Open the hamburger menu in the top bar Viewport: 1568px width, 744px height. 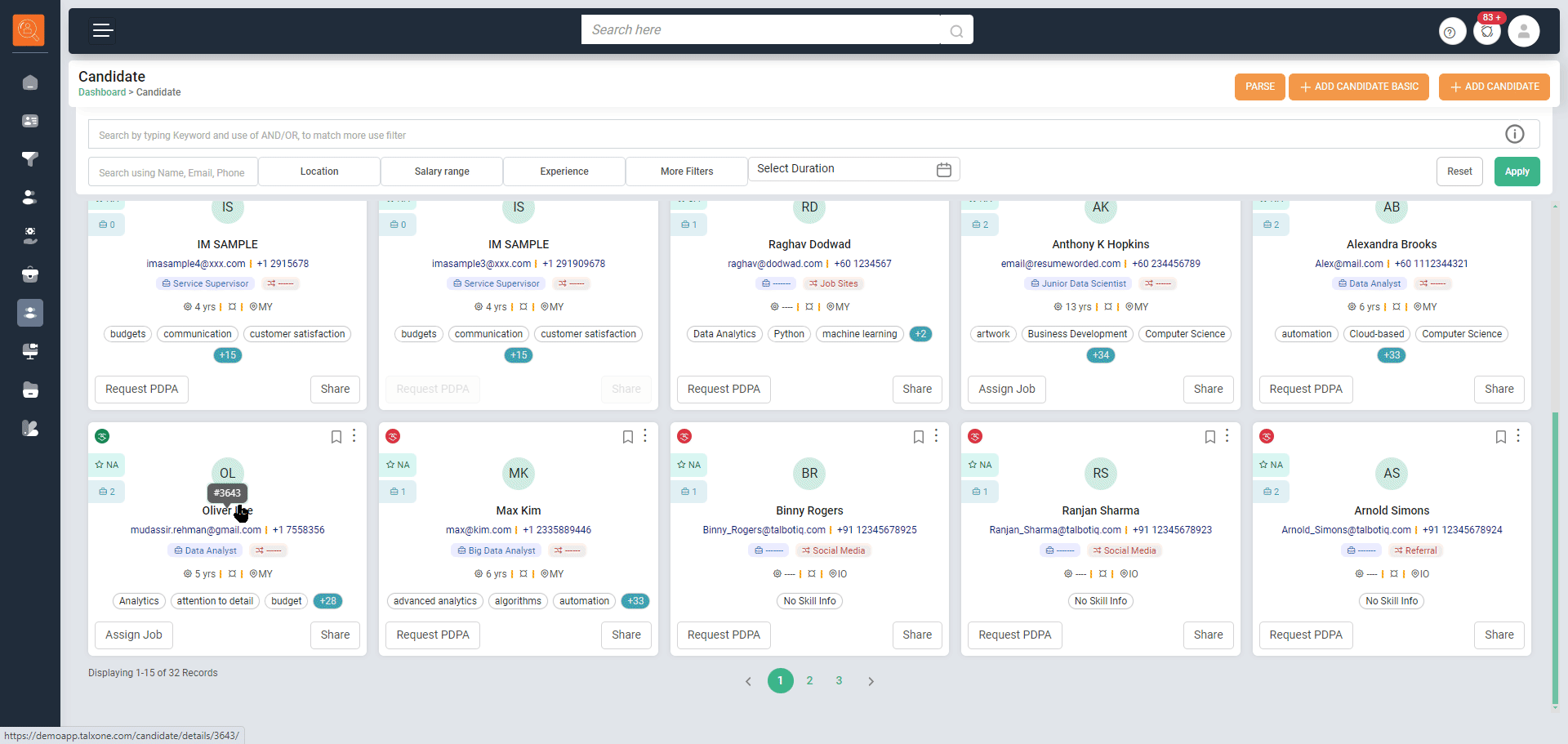pyautogui.click(x=102, y=31)
